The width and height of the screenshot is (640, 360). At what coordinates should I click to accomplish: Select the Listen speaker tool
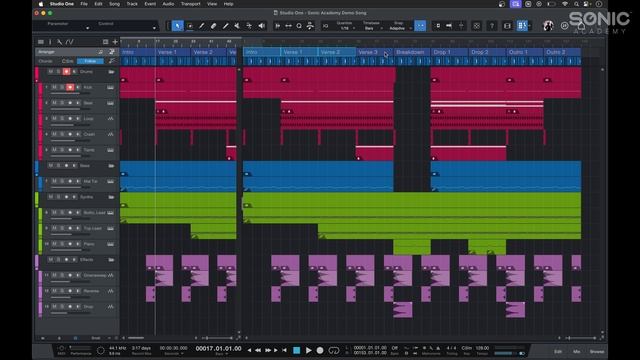tap(261, 26)
